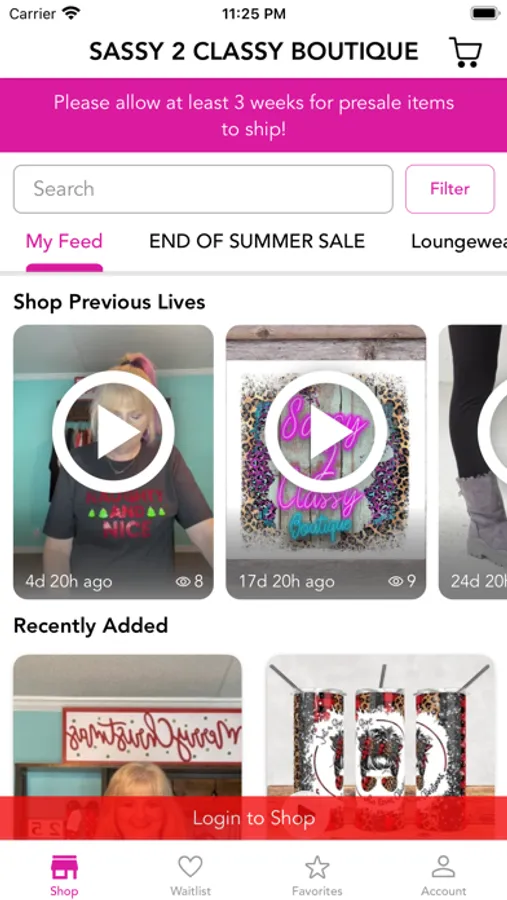Play the Sassy 2 Classy logo video
Image resolution: width=507 pixels, height=900 pixels.
click(326, 432)
